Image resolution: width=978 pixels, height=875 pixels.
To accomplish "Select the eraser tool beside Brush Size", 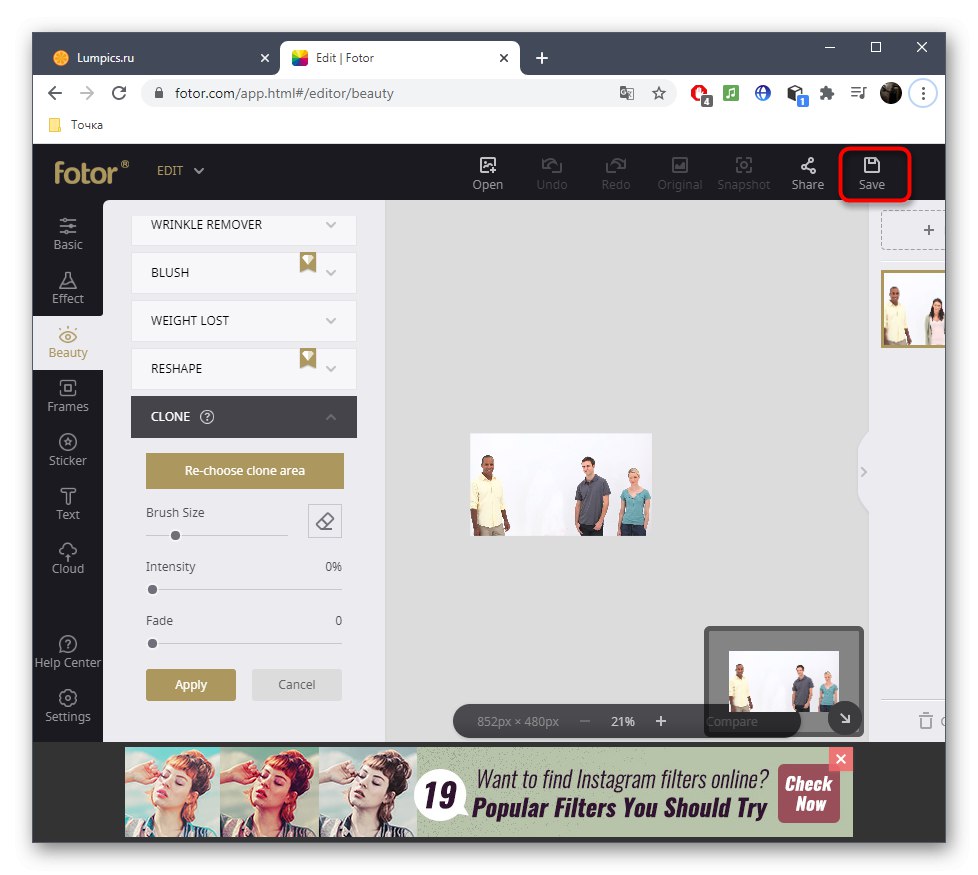I will click(324, 521).
